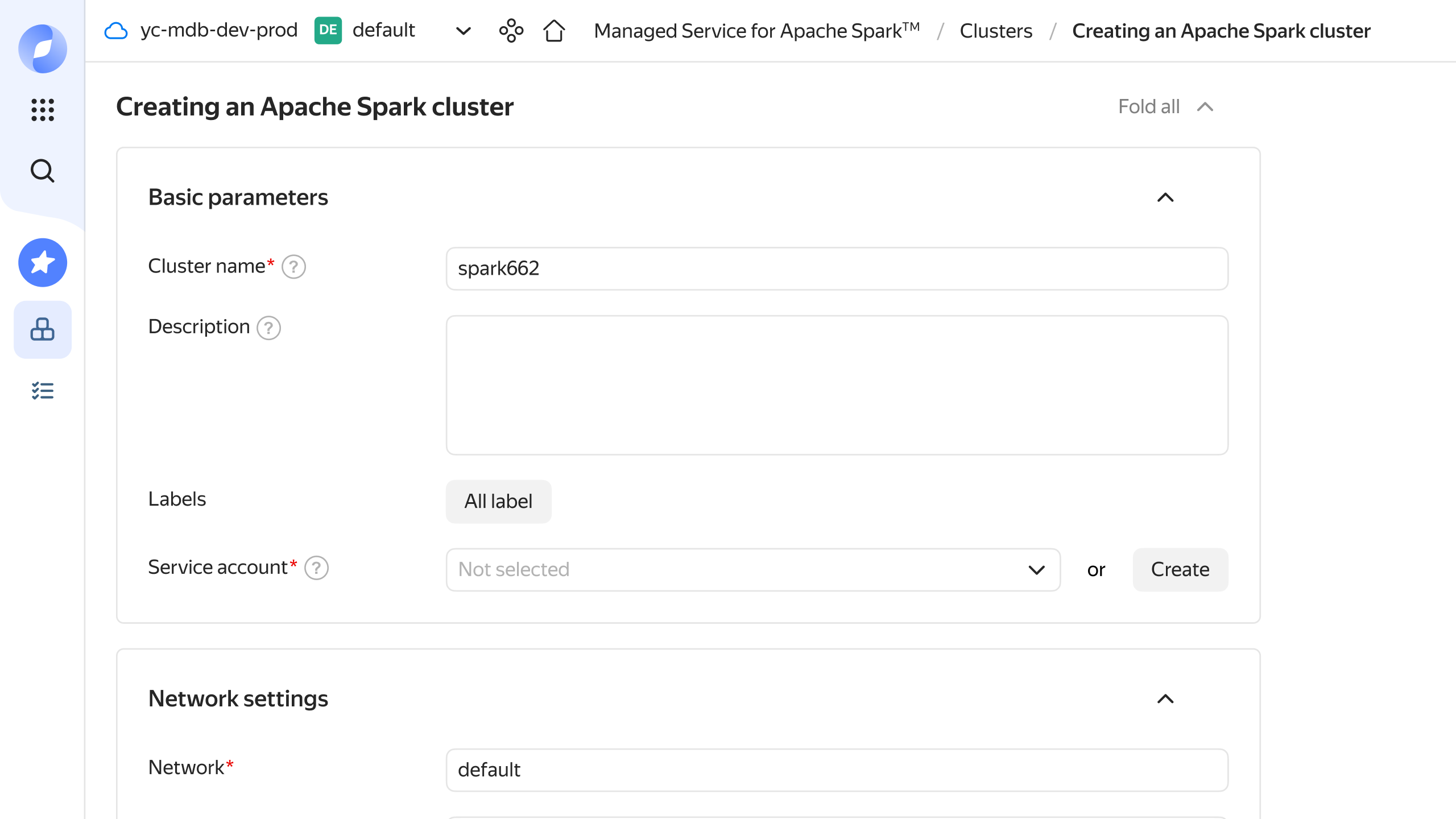Expand the folder selector chevron near default
Viewport: 1456px width, 819px height.
point(464,31)
